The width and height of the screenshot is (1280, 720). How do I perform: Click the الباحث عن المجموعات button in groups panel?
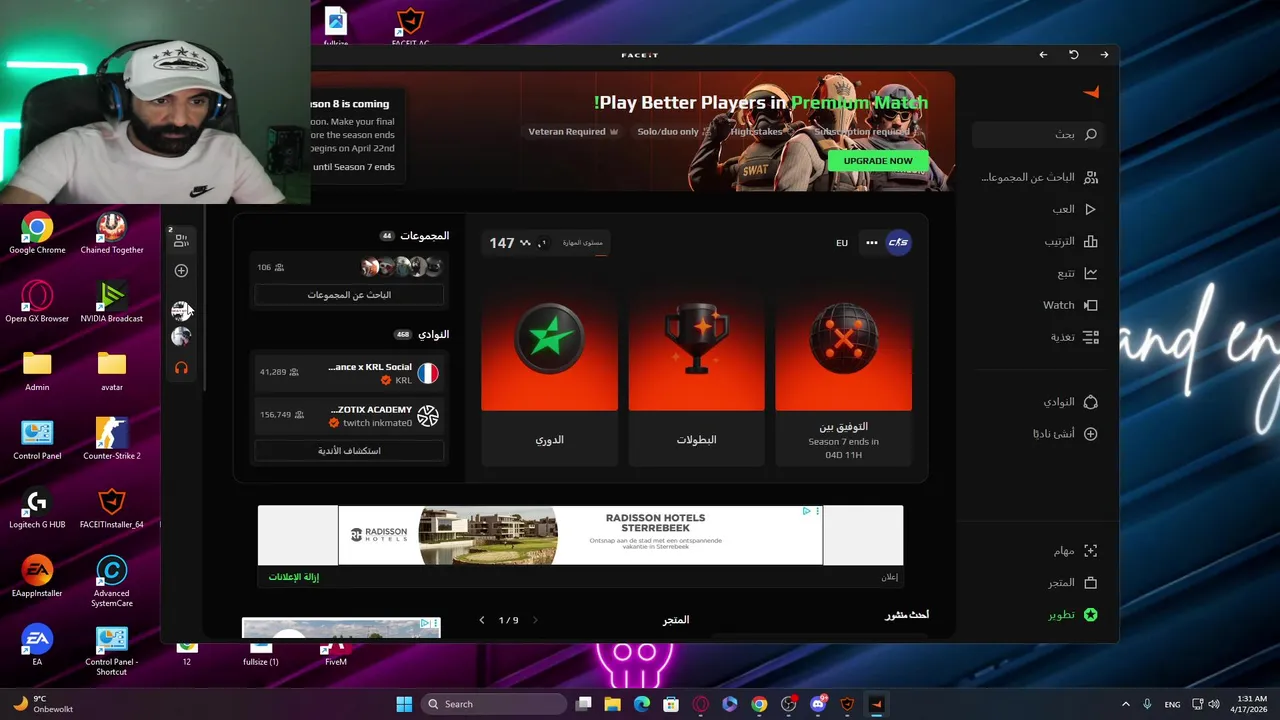coord(349,295)
